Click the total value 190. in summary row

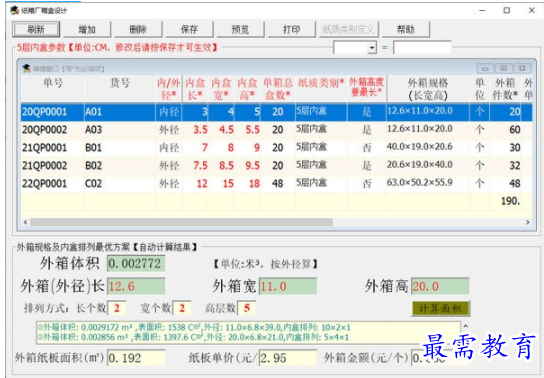[510, 201]
